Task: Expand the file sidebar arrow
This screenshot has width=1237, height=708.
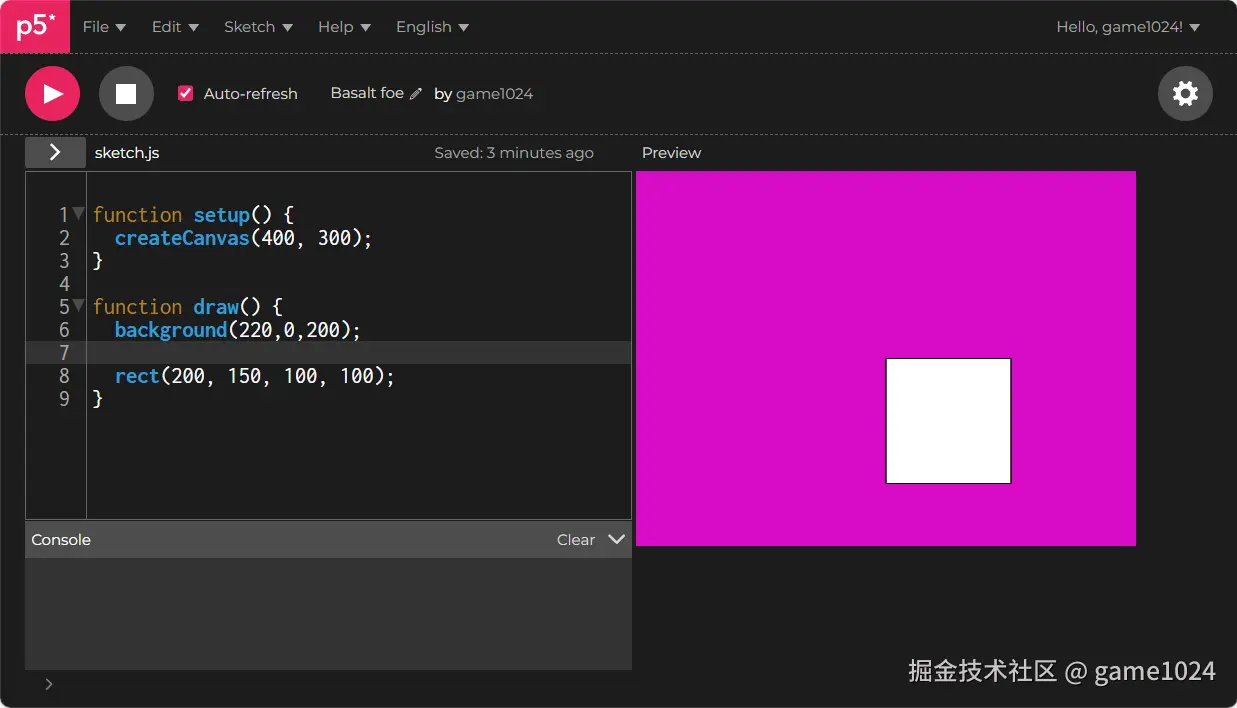Action: click(55, 152)
